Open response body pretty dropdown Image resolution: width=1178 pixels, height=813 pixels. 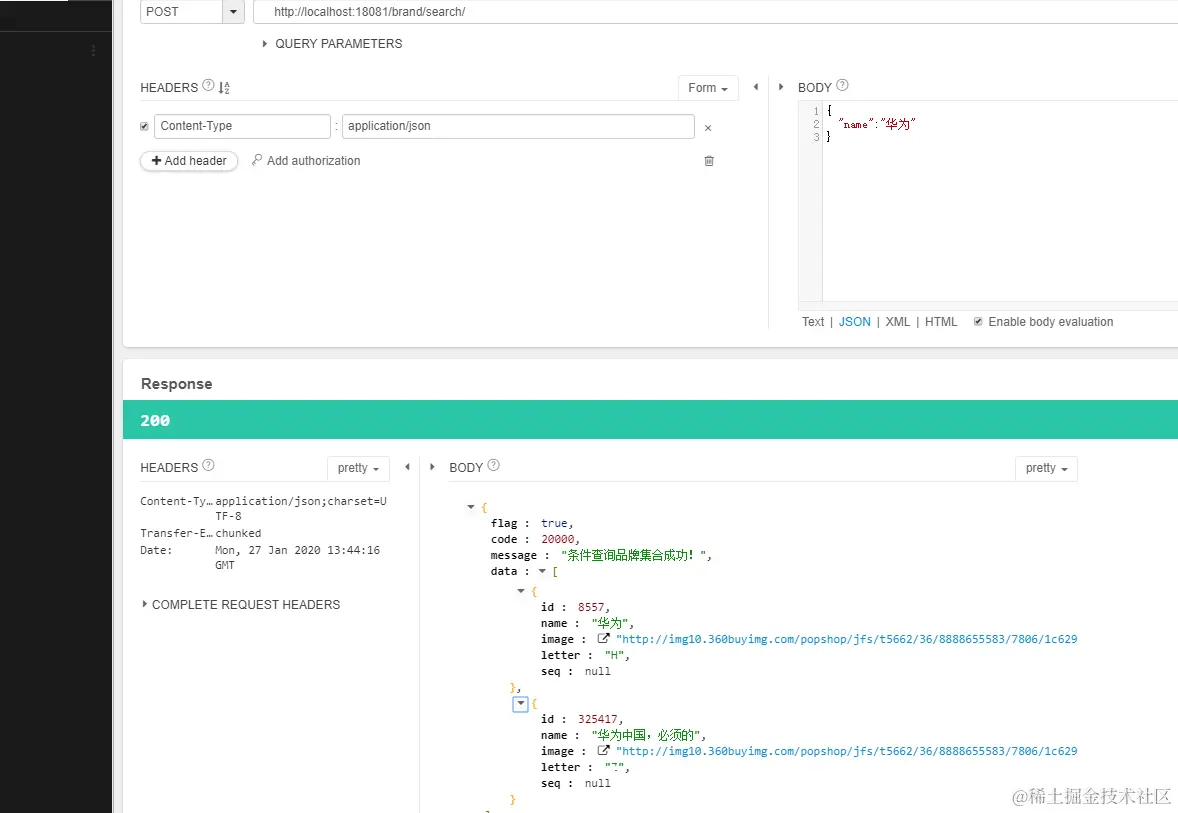[1046, 468]
